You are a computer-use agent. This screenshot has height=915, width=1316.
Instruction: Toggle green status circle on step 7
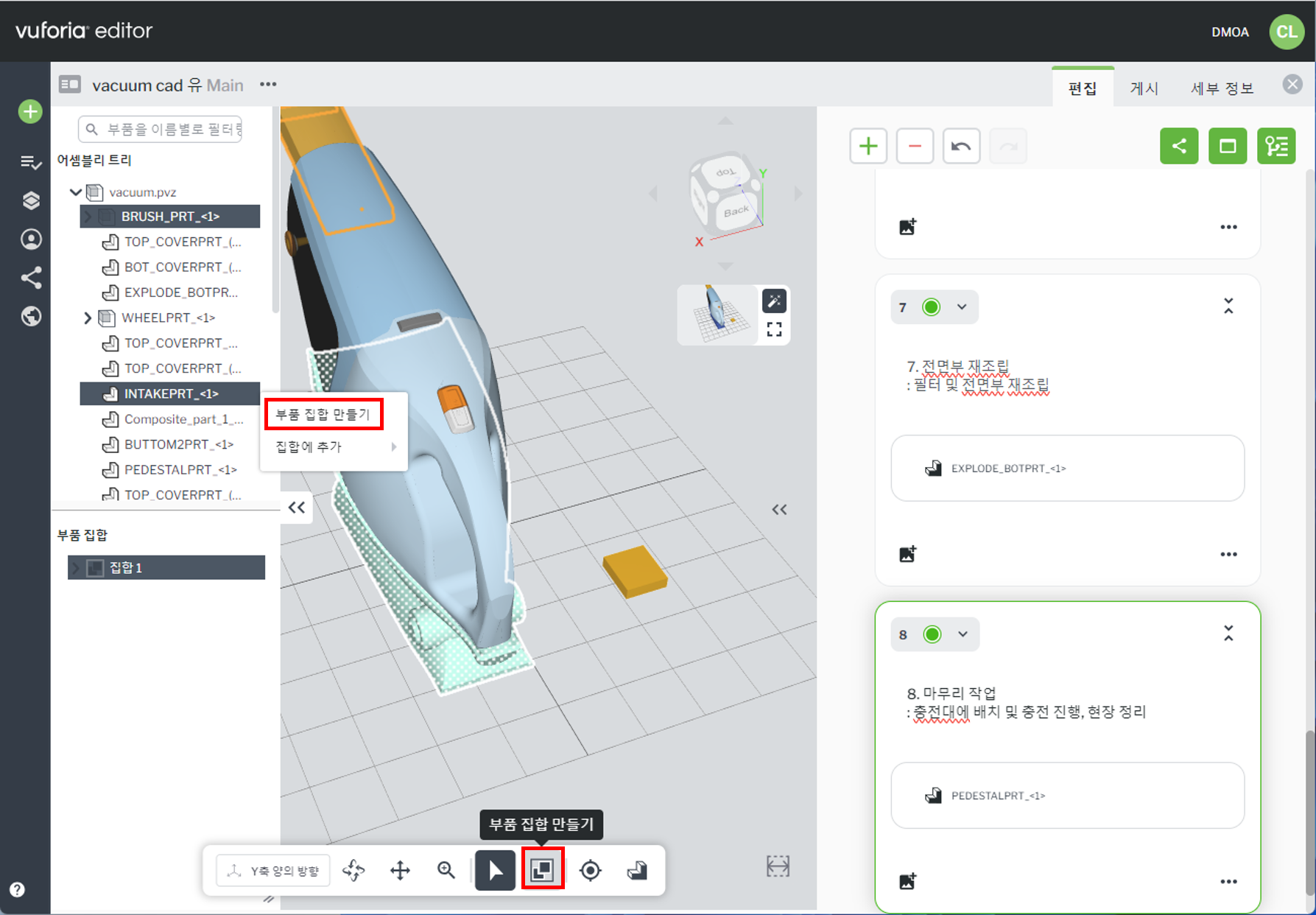931,307
